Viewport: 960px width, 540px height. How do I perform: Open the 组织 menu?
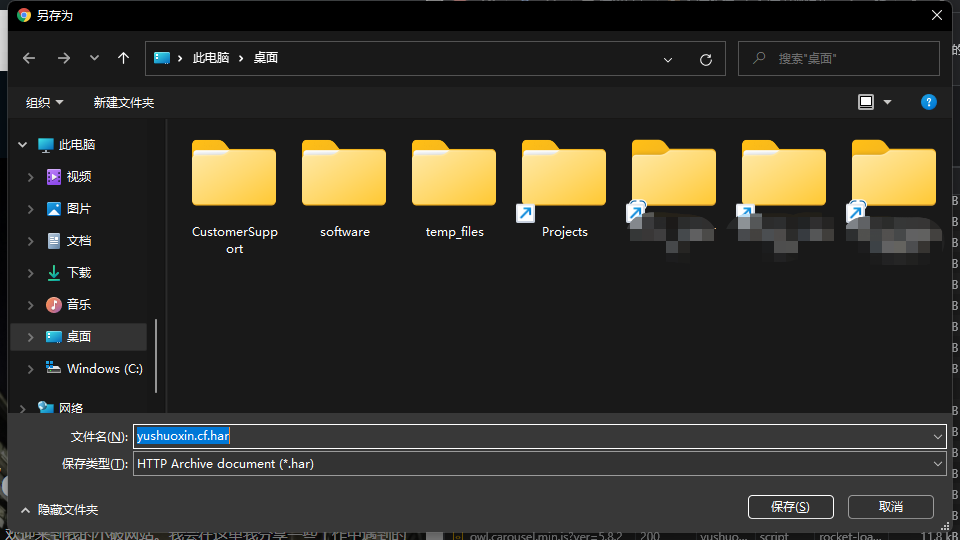pos(44,102)
